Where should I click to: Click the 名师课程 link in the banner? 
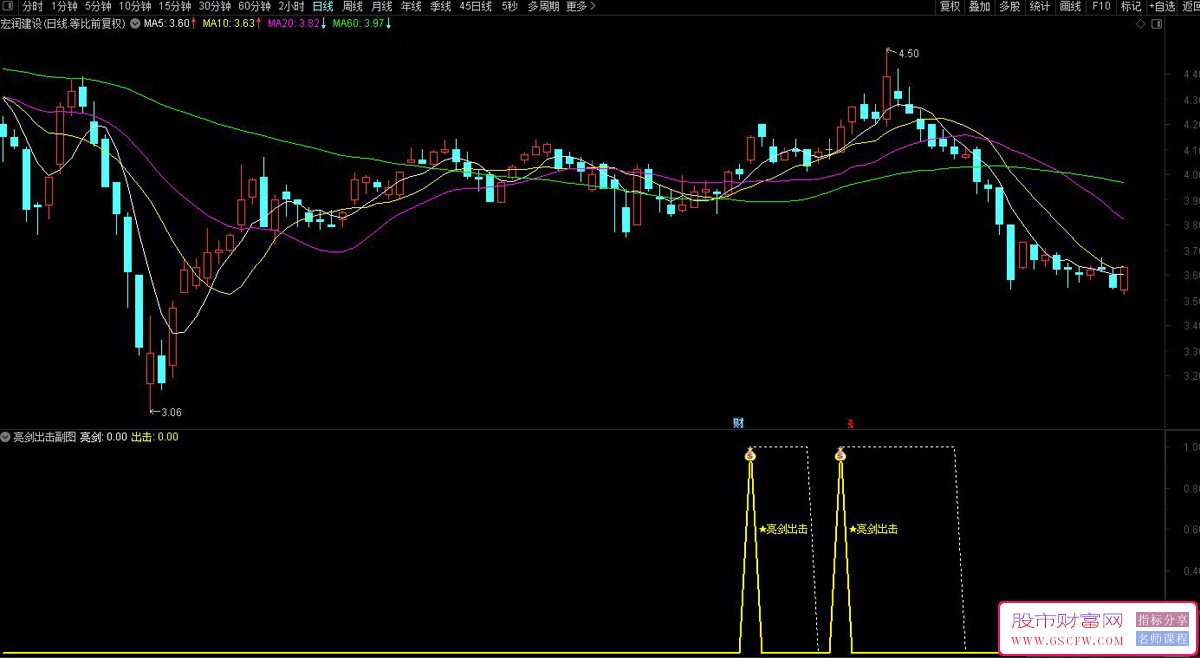[1162, 639]
